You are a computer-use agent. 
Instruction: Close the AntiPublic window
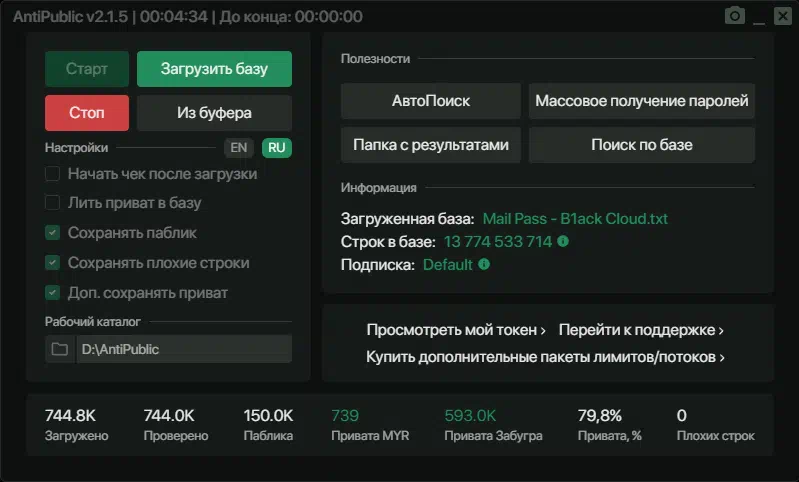[x=783, y=16]
